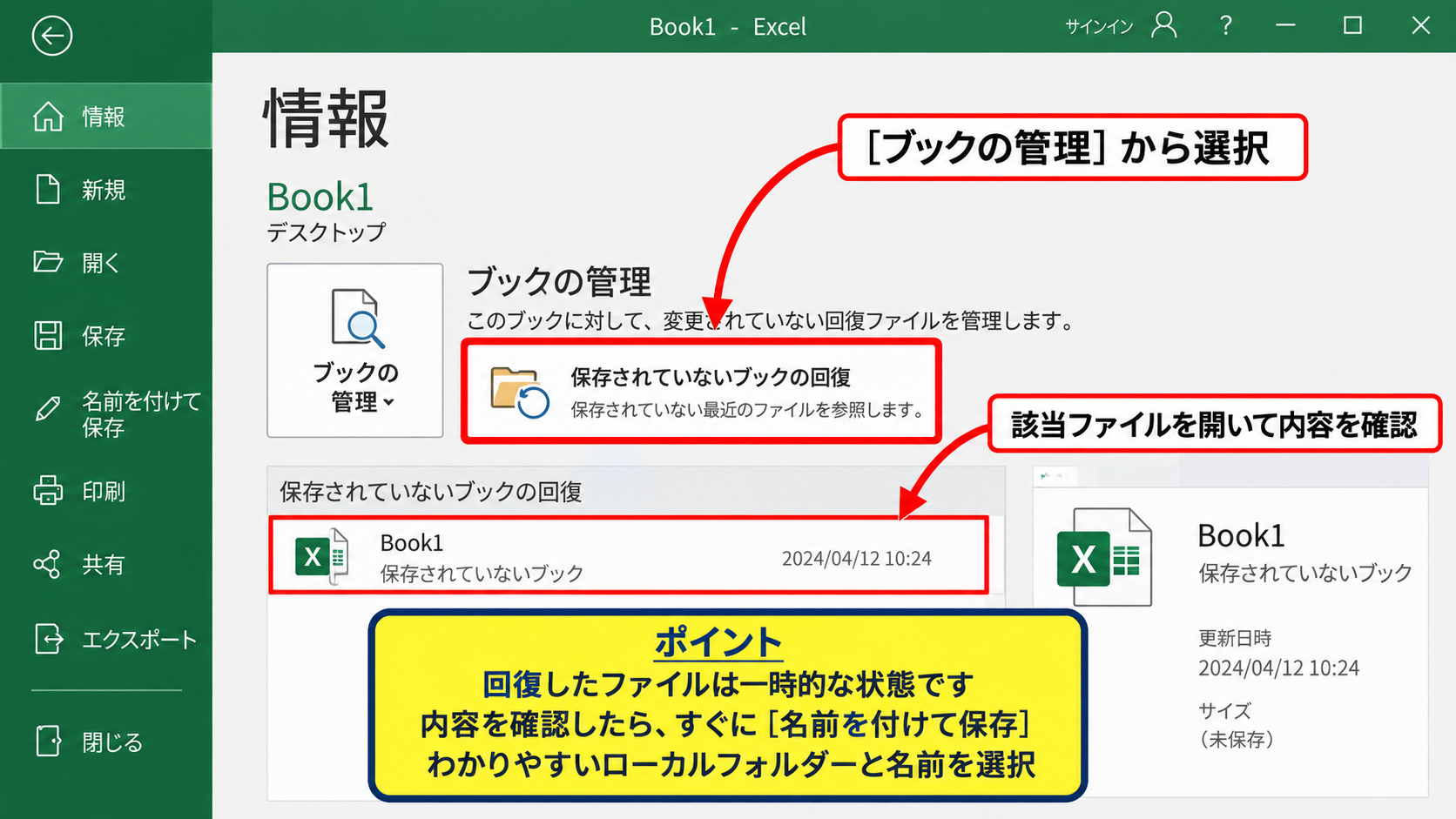The height and width of the screenshot is (819, 1456).
Task: Click the user account icon
Action: (1163, 25)
